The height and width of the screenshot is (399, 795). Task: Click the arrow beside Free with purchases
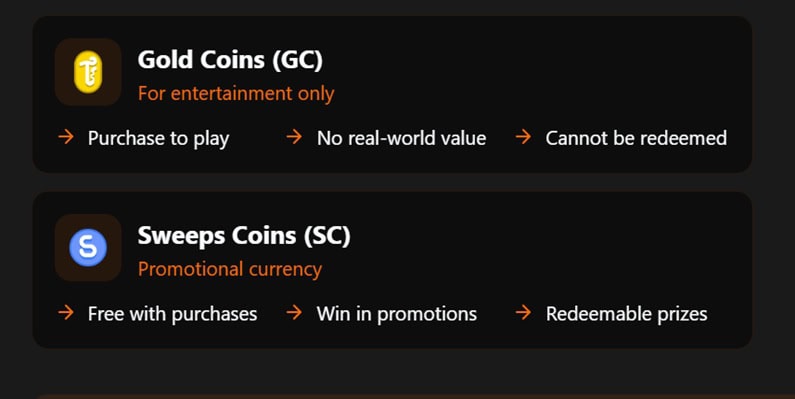(66, 313)
